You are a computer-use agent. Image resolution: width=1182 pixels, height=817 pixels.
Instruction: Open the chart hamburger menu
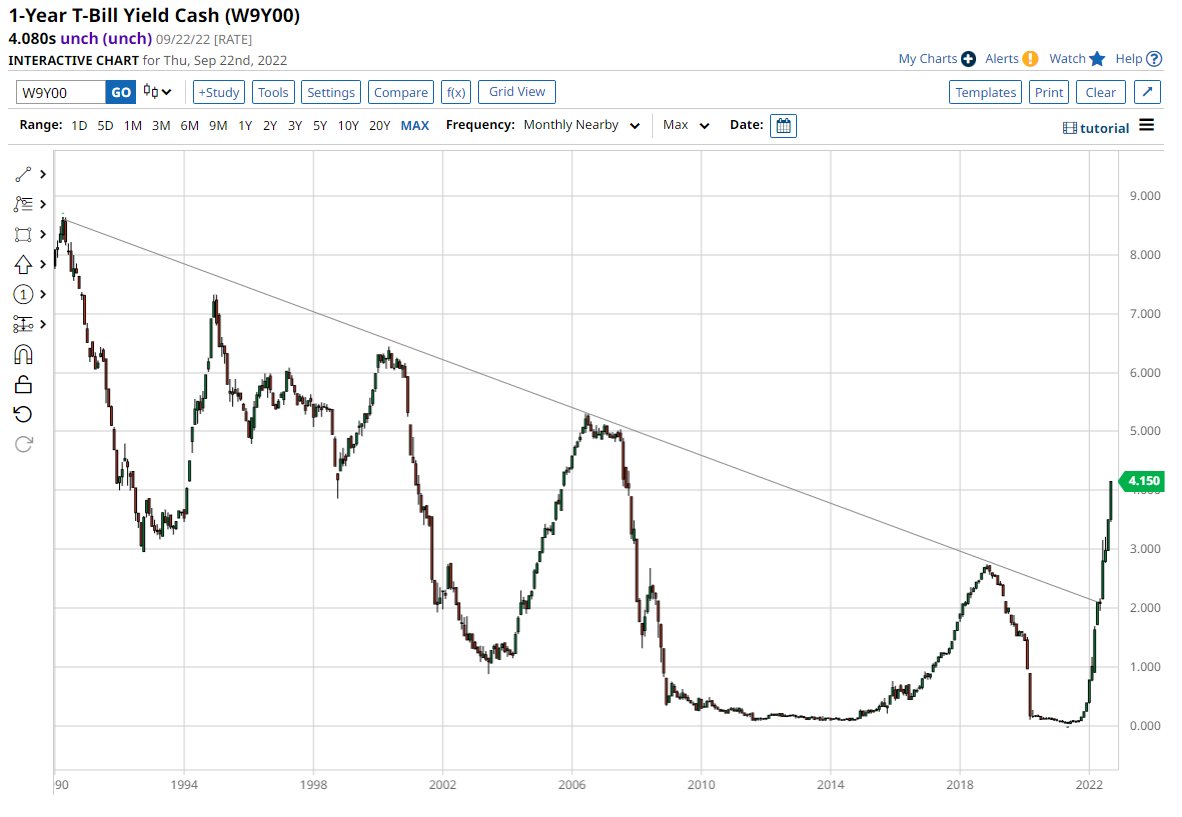pyautogui.click(x=1147, y=125)
